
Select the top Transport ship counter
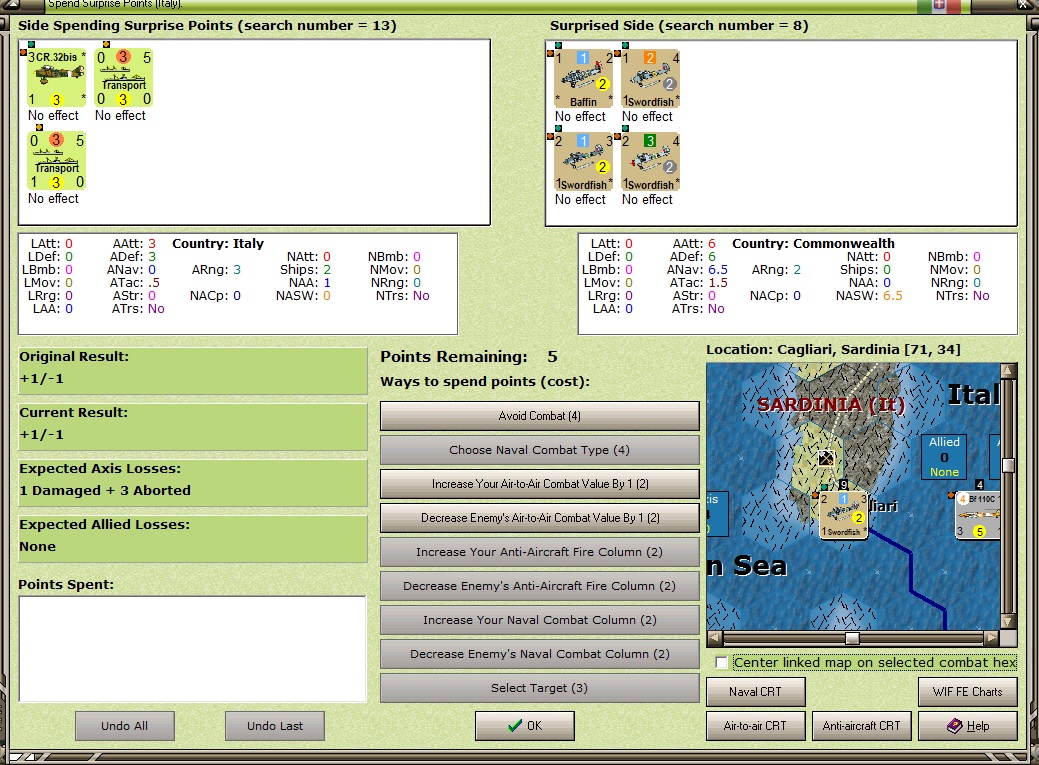click(123, 78)
